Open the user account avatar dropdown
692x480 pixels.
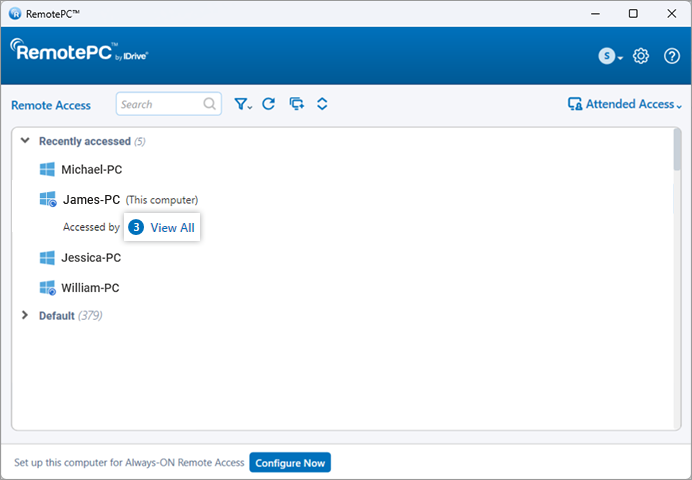point(609,56)
